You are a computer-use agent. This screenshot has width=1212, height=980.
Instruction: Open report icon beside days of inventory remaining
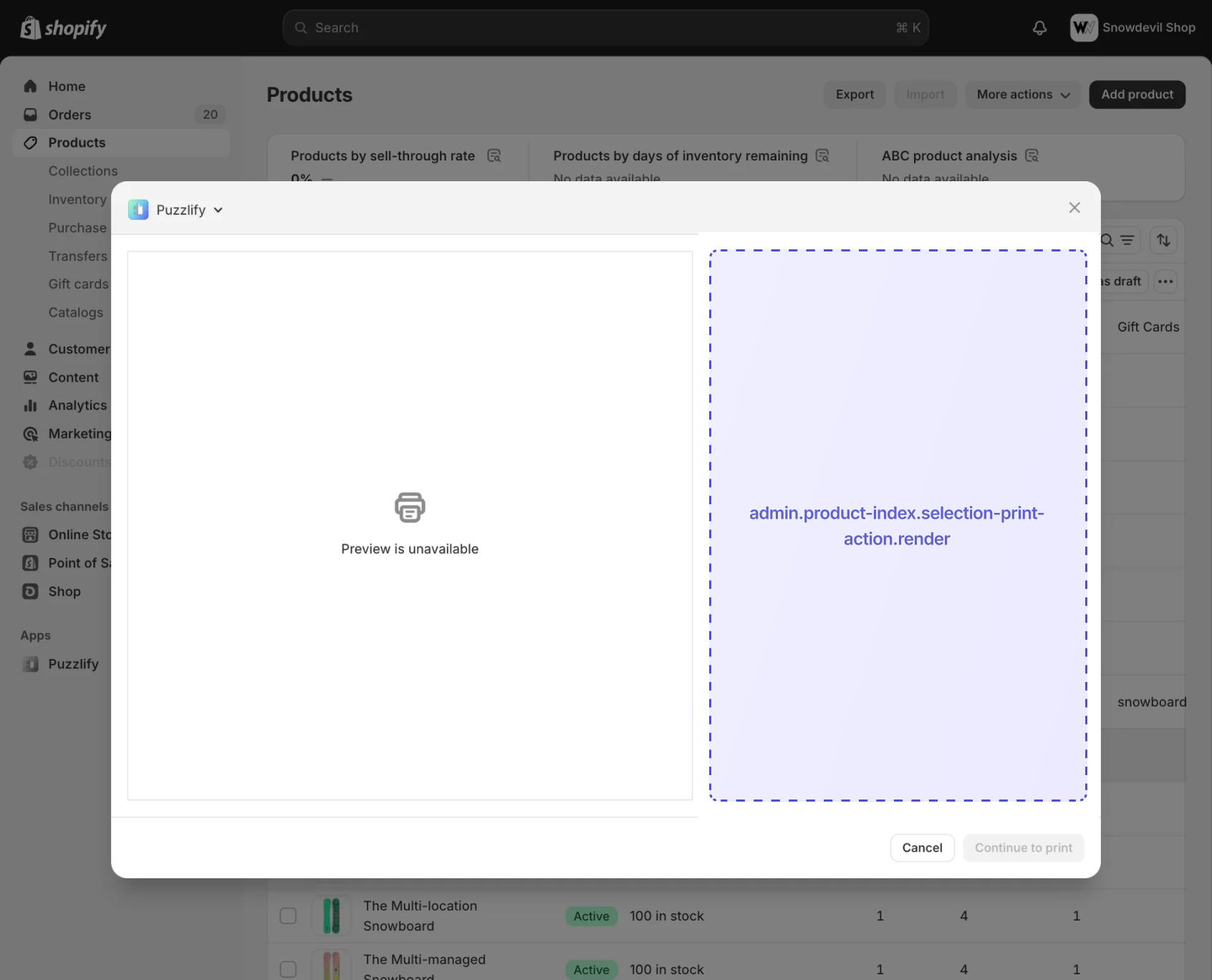pos(822,155)
